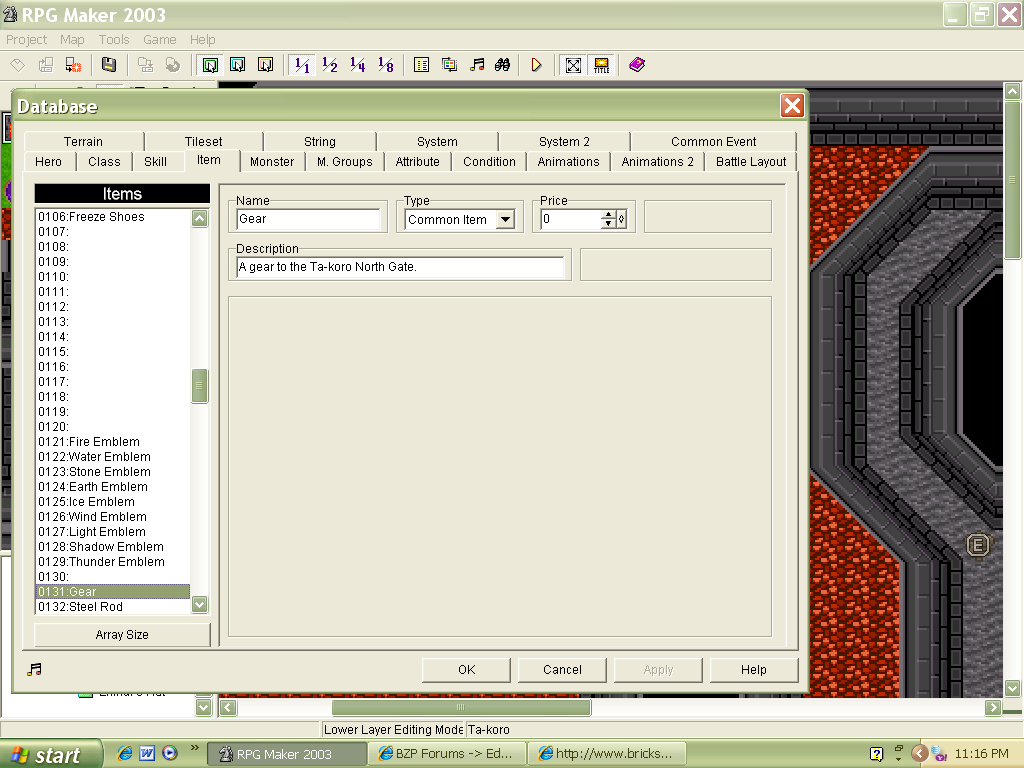Click the Array Size button
Viewport: 1024px width, 768px height.
point(122,635)
